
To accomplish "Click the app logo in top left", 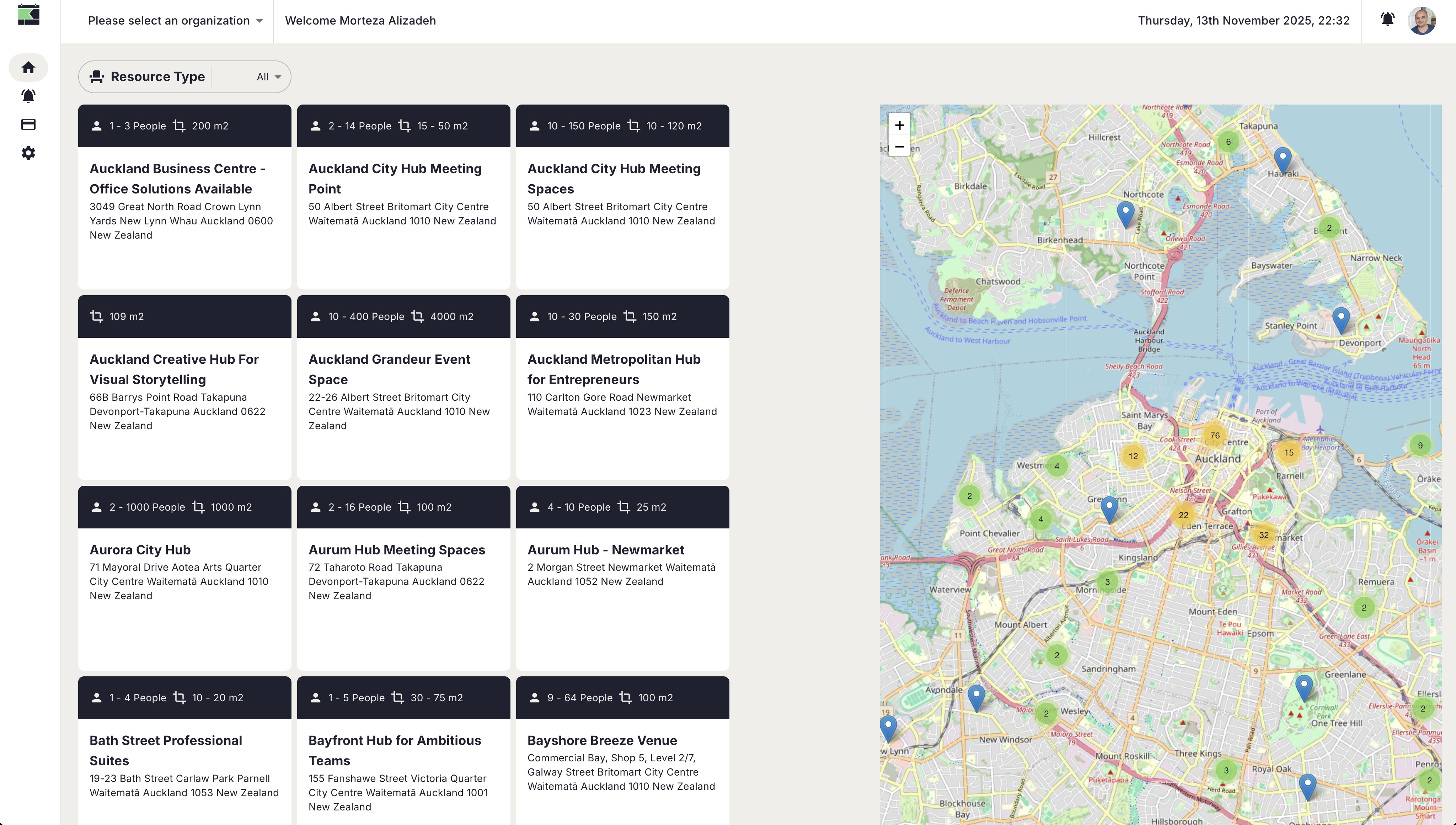I will (28, 15).
